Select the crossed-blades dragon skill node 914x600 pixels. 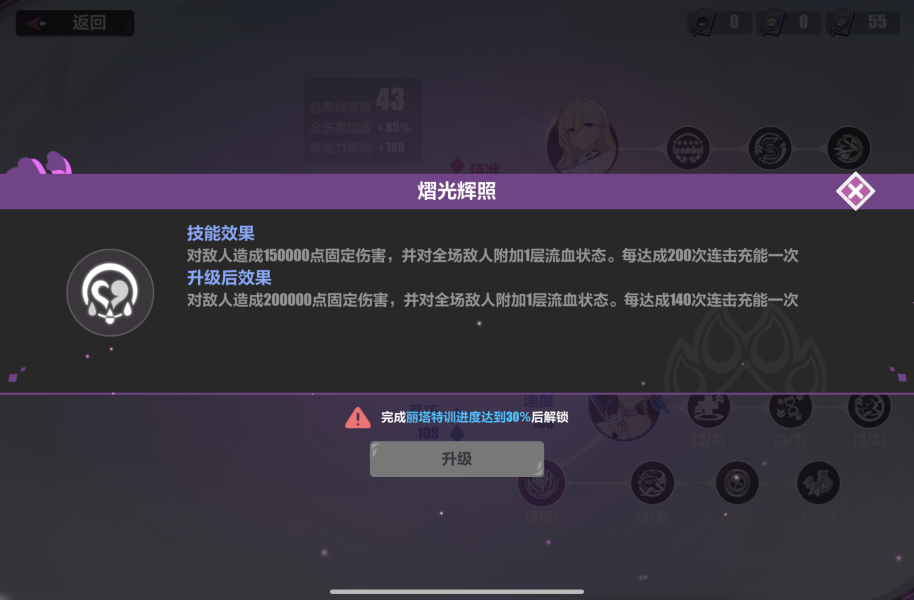[x=652, y=483]
